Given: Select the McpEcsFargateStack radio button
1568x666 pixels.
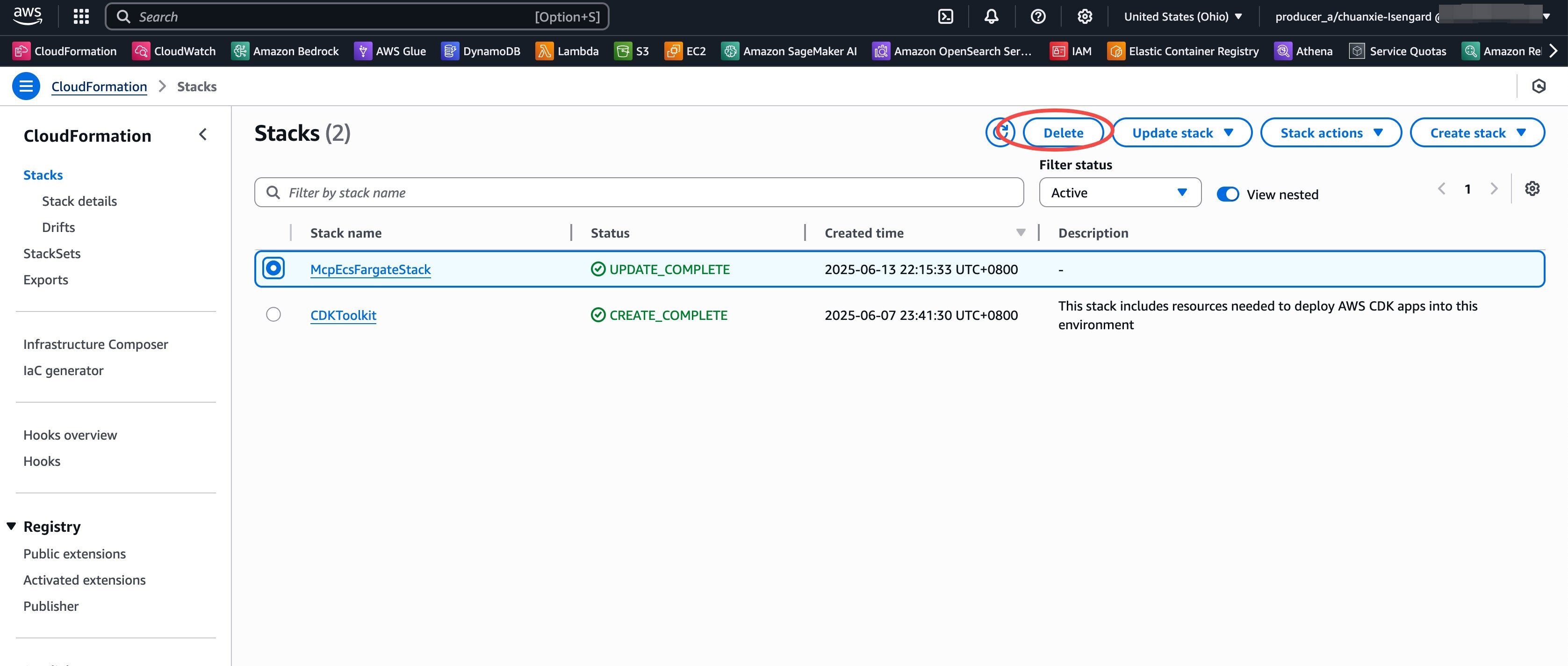Looking at the screenshot, I should click(x=273, y=268).
